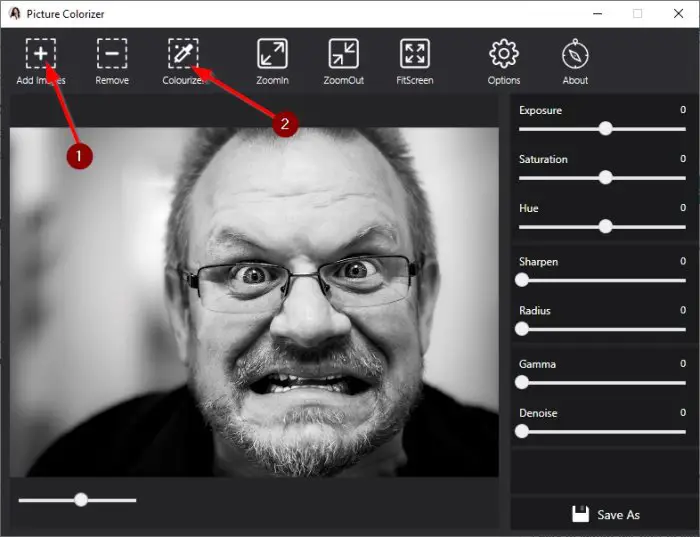Click the Gamma value 0
700x537 pixels.
point(683,363)
